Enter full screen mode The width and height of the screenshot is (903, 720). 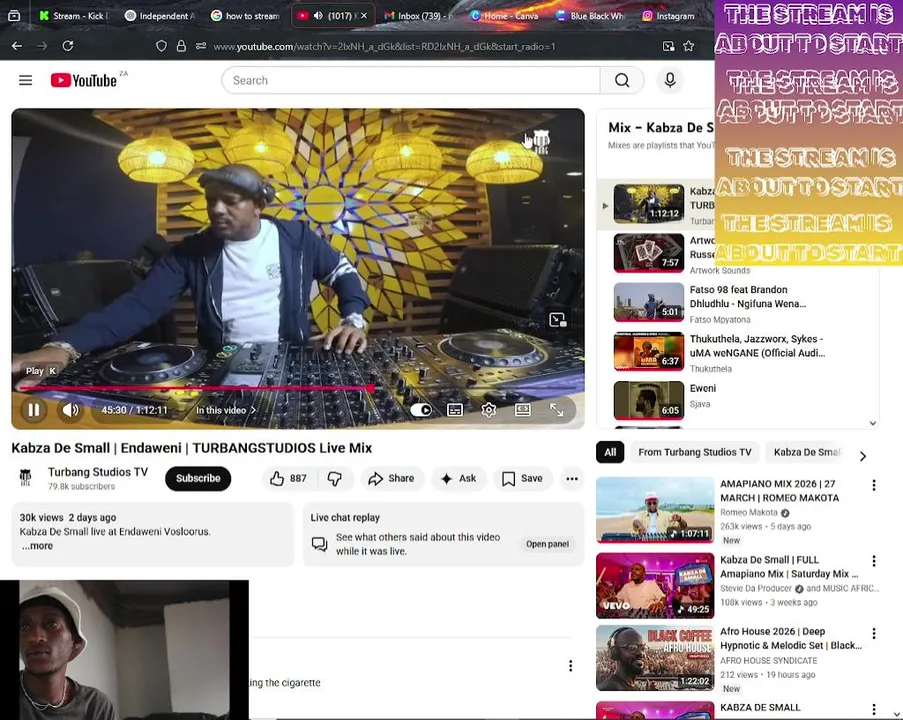coord(556,410)
